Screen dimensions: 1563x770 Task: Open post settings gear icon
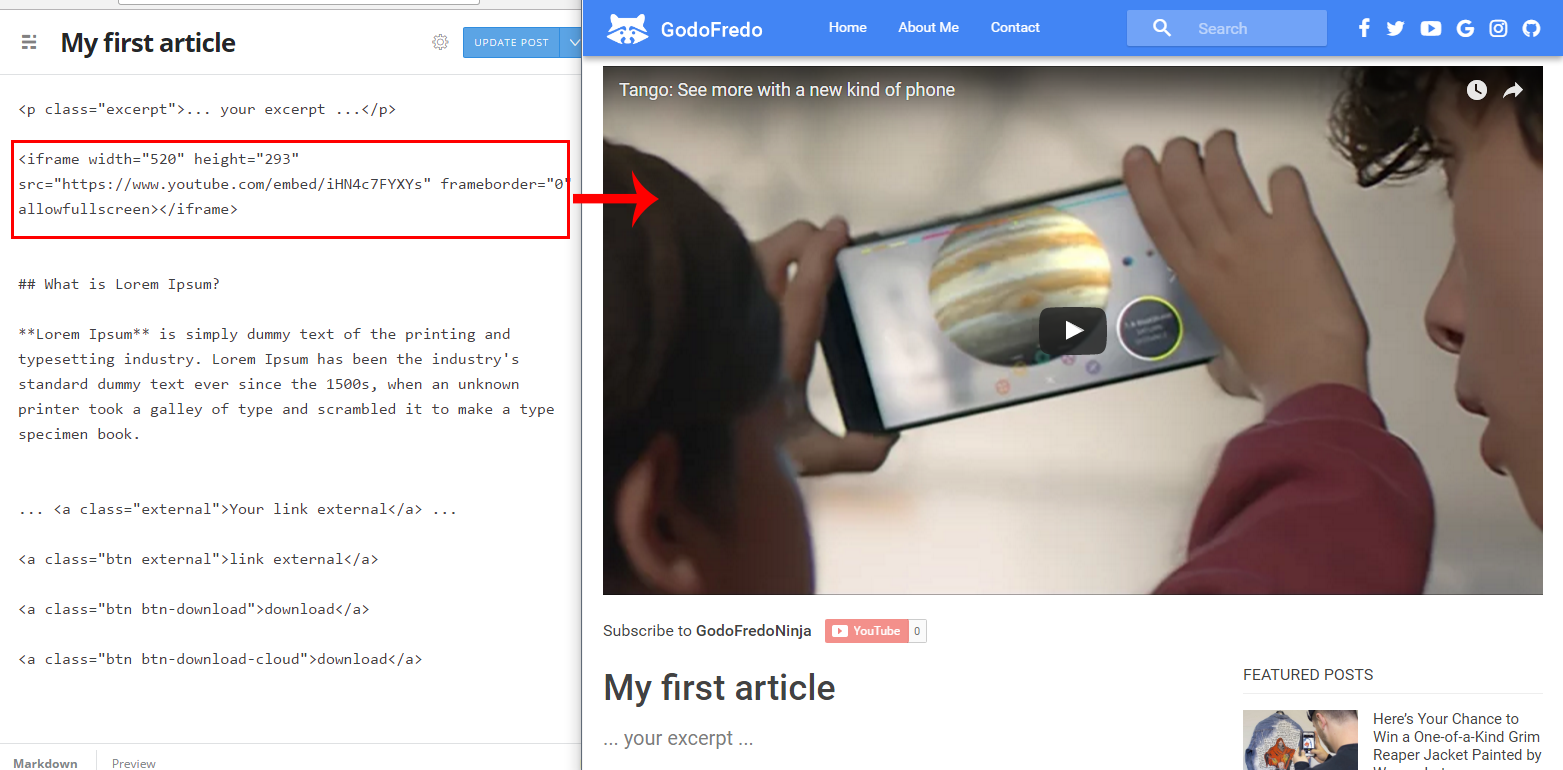coord(440,42)
